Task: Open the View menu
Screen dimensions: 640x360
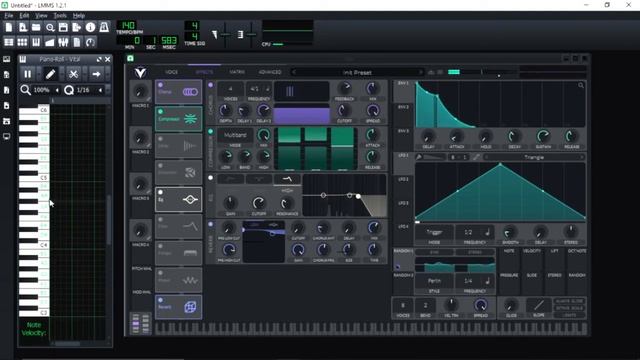Action: (x=41, y=16)
